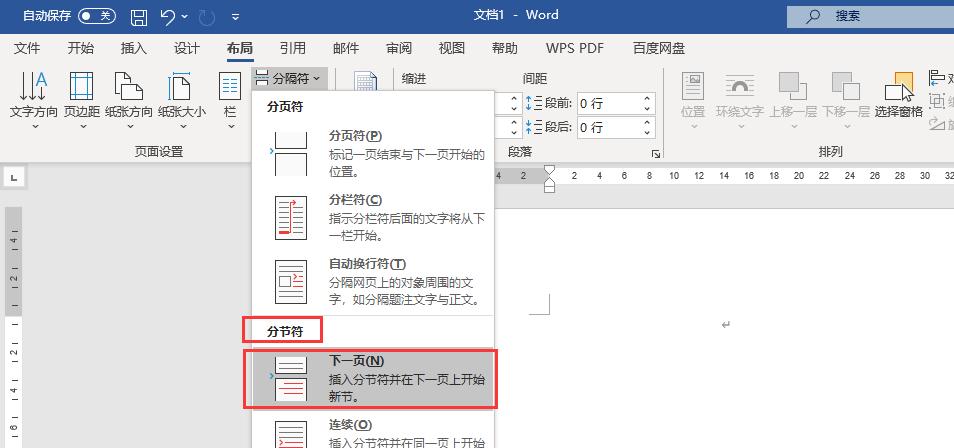954x448 pixels.
Task: Toggle the AutoSave switch
Action: (97, 16)
